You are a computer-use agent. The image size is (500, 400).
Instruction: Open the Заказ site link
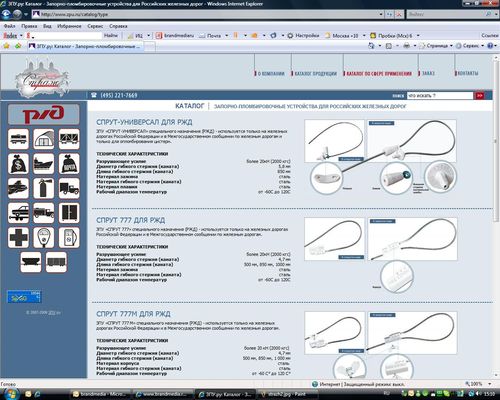point(428,73)
